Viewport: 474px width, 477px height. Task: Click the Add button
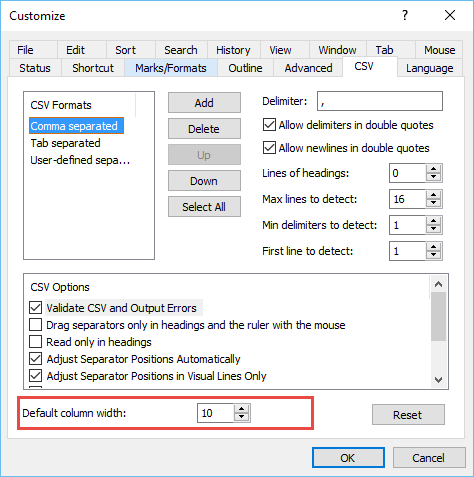coord(204,103)
